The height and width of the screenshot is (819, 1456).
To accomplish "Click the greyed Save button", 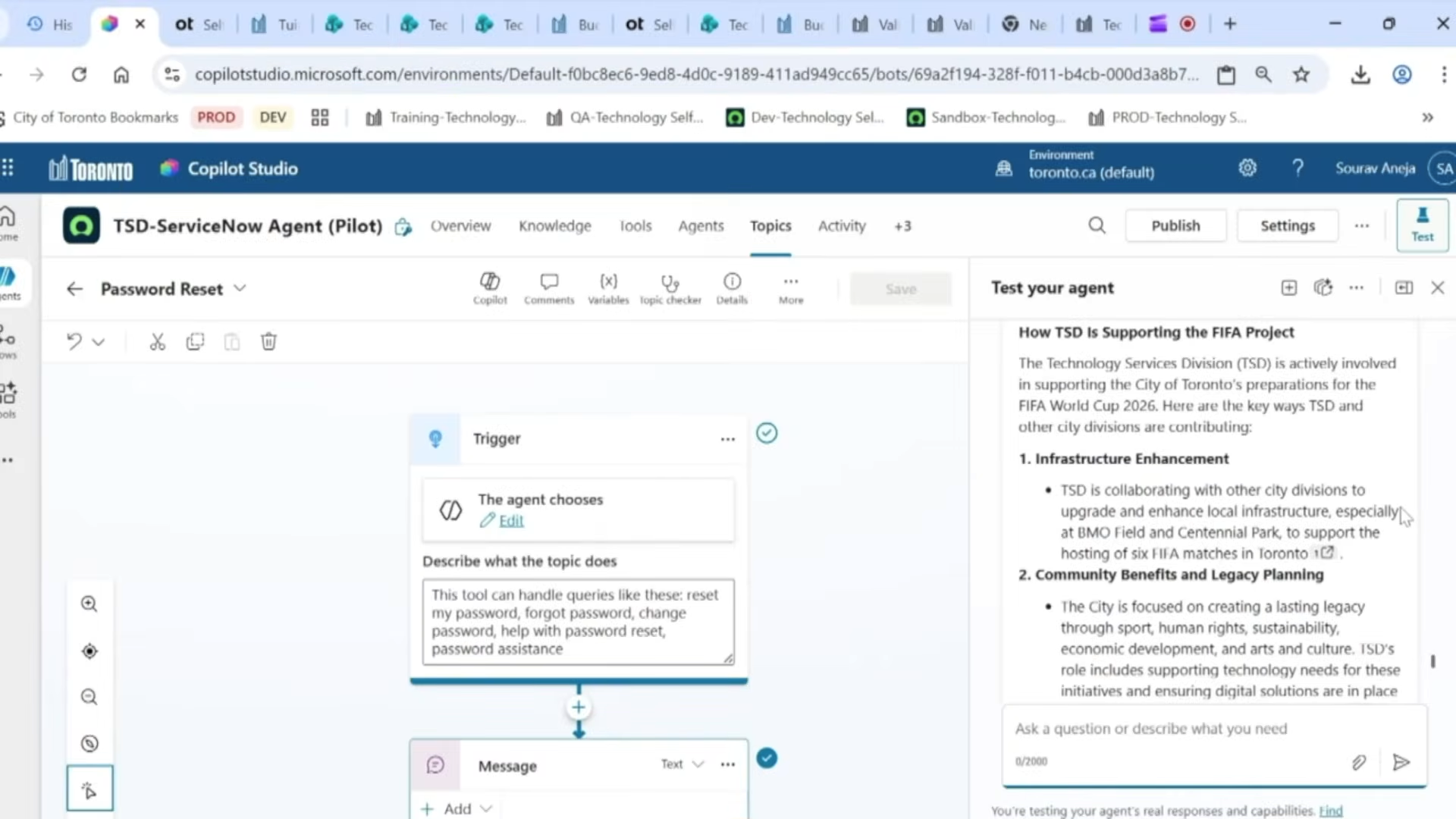I will (901, 289).
